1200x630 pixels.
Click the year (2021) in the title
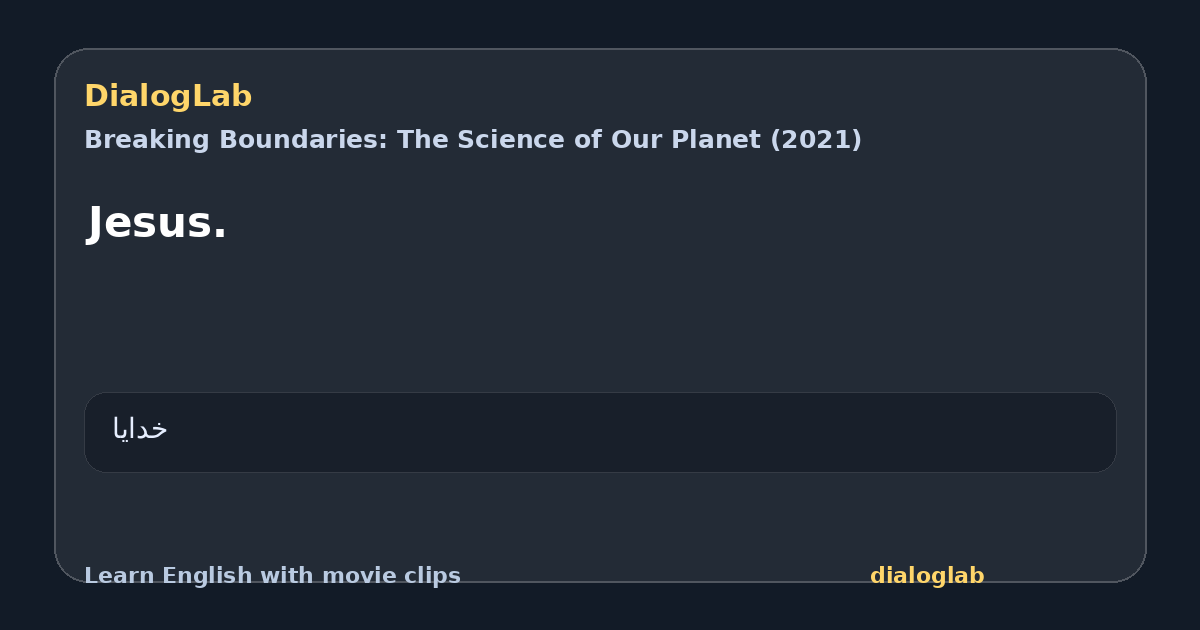tap(815, 140)
